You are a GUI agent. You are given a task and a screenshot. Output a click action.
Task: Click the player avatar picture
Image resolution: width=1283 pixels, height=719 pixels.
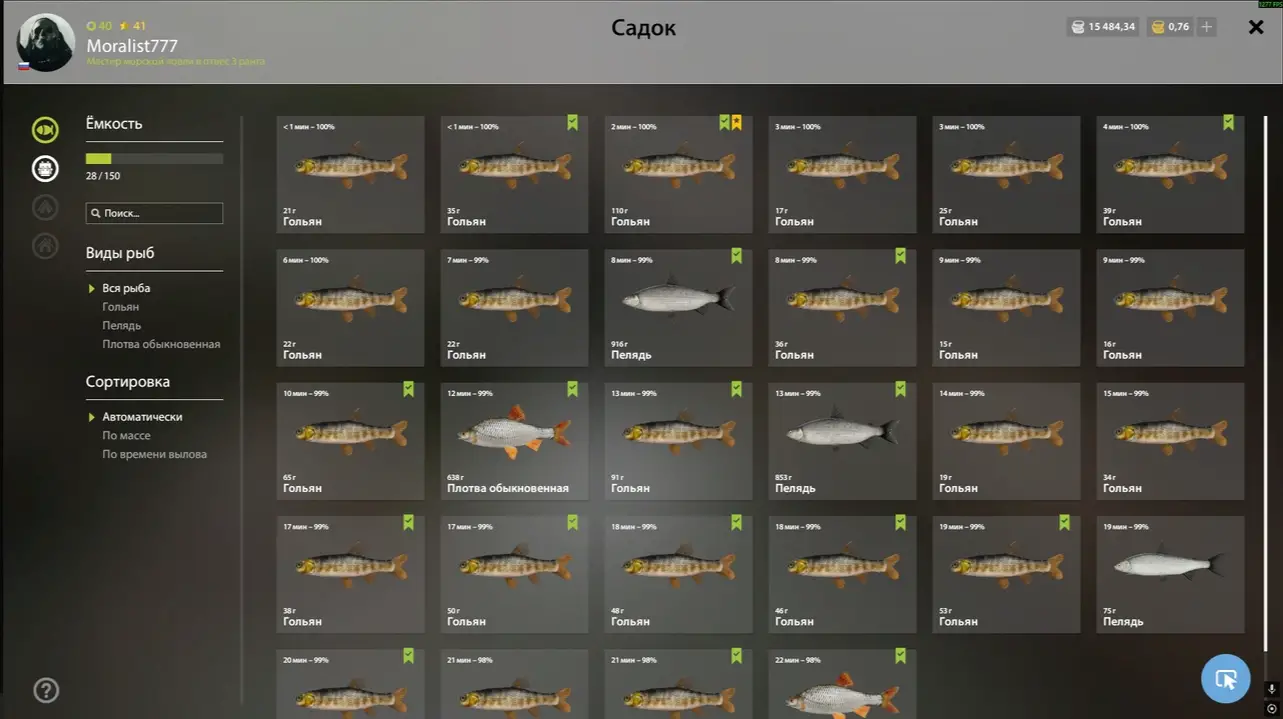[46, 43]
